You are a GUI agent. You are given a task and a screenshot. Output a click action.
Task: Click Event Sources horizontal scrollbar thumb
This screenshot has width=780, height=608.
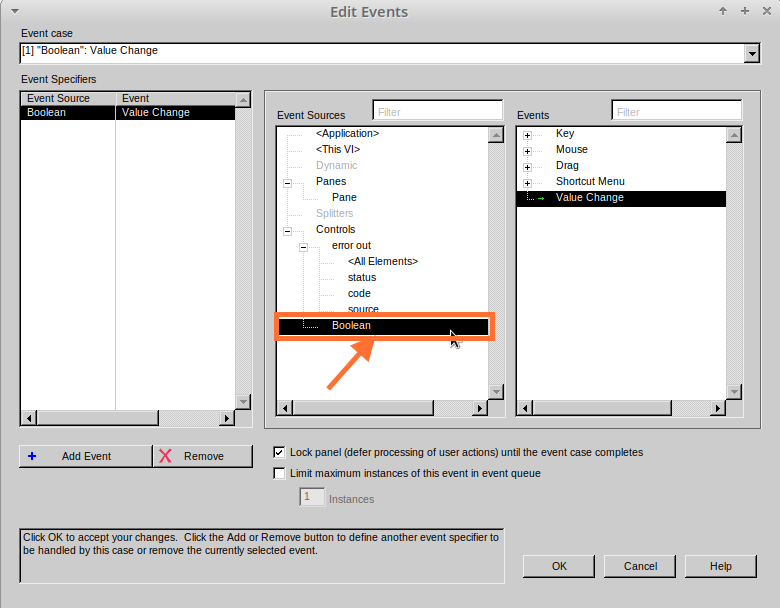tap(363, 408)
